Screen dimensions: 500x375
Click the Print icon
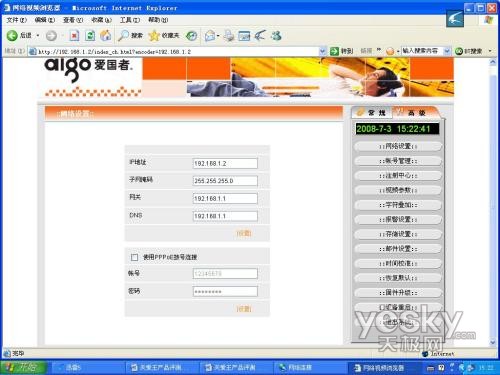tap(229, 35)
